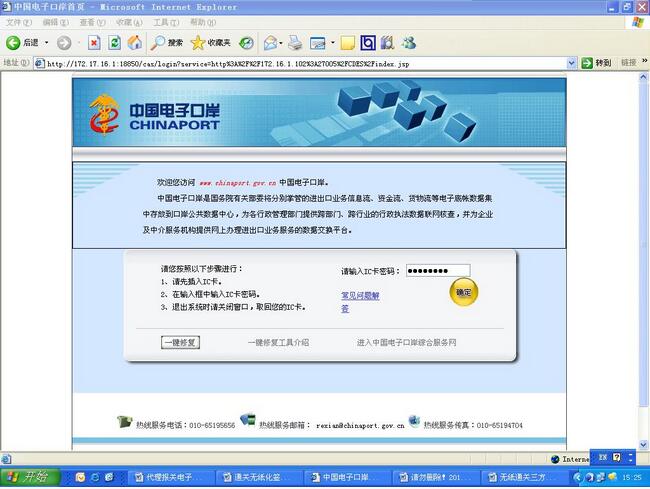Open 进入中国电子口岸综合服务网 link
Viewport: 650px width, 489px height.
406,343
